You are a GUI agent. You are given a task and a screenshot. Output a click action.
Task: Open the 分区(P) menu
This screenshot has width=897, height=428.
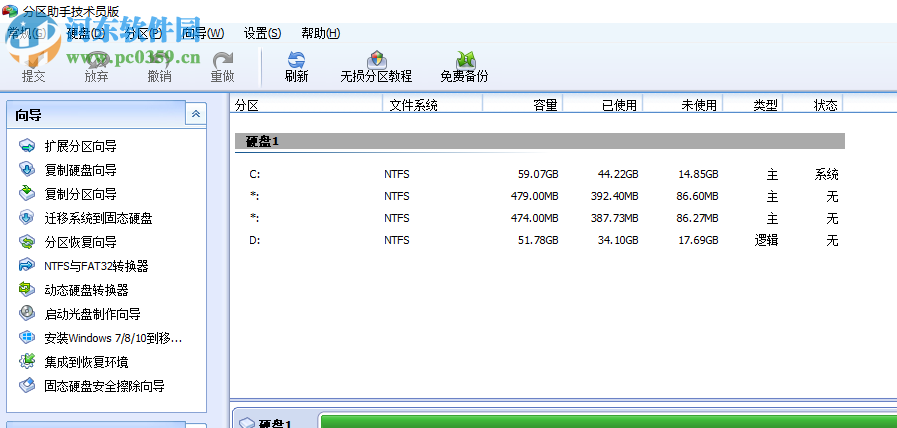144,33
